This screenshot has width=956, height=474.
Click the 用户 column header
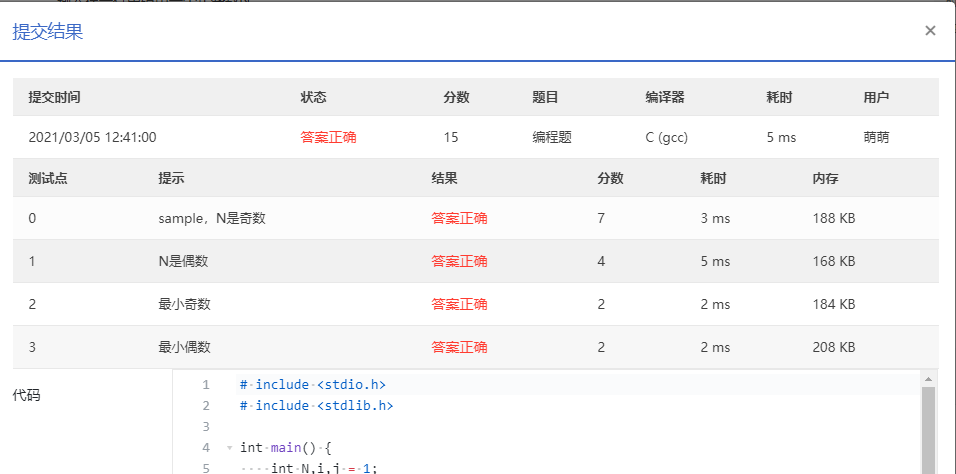876,97
